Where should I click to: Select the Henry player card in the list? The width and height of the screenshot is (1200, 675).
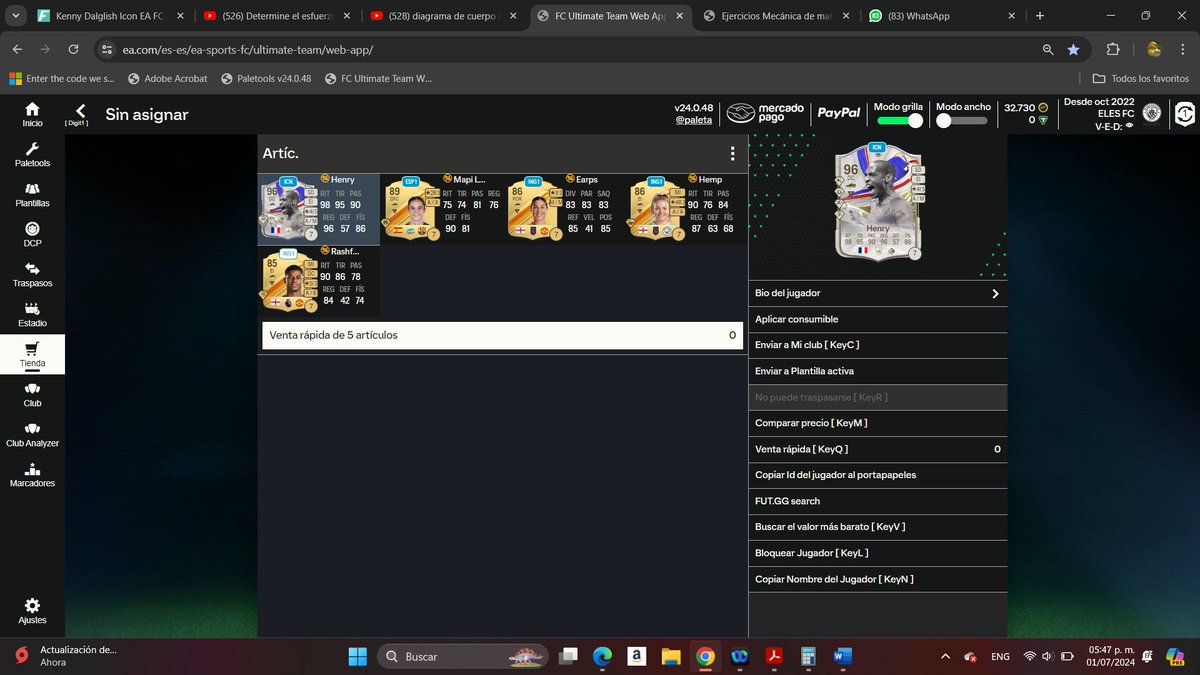(319, 209)
